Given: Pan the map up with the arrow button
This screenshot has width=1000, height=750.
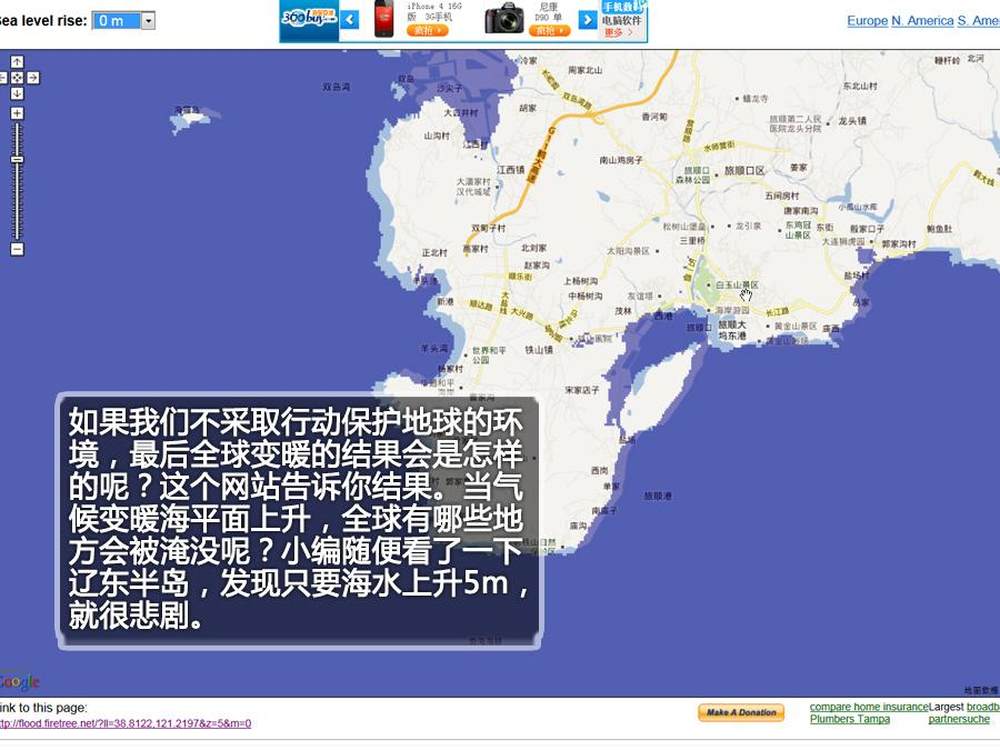Looking at the screenshot, I should (x=17, y=61).
